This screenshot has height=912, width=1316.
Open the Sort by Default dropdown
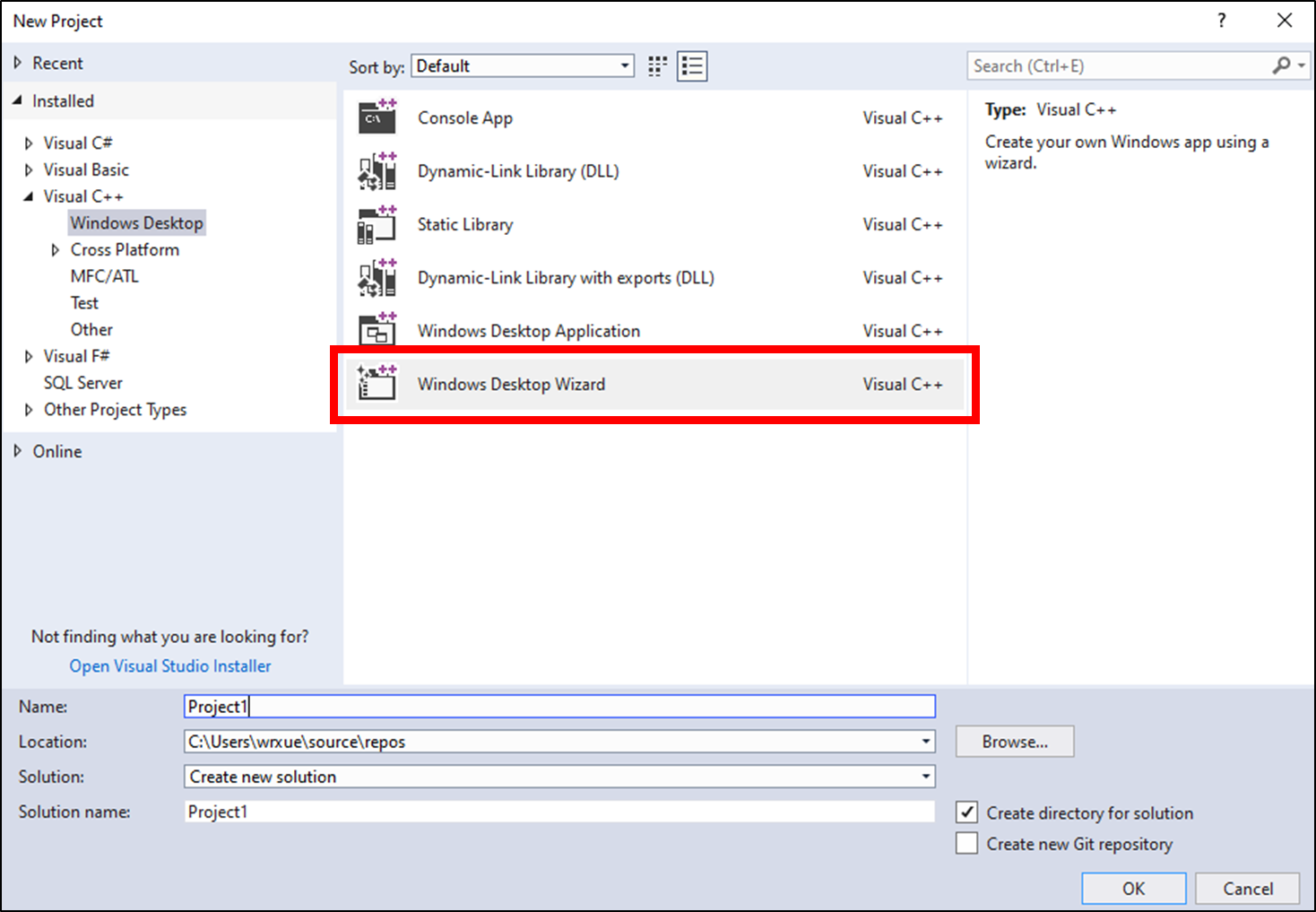point(523,65)
